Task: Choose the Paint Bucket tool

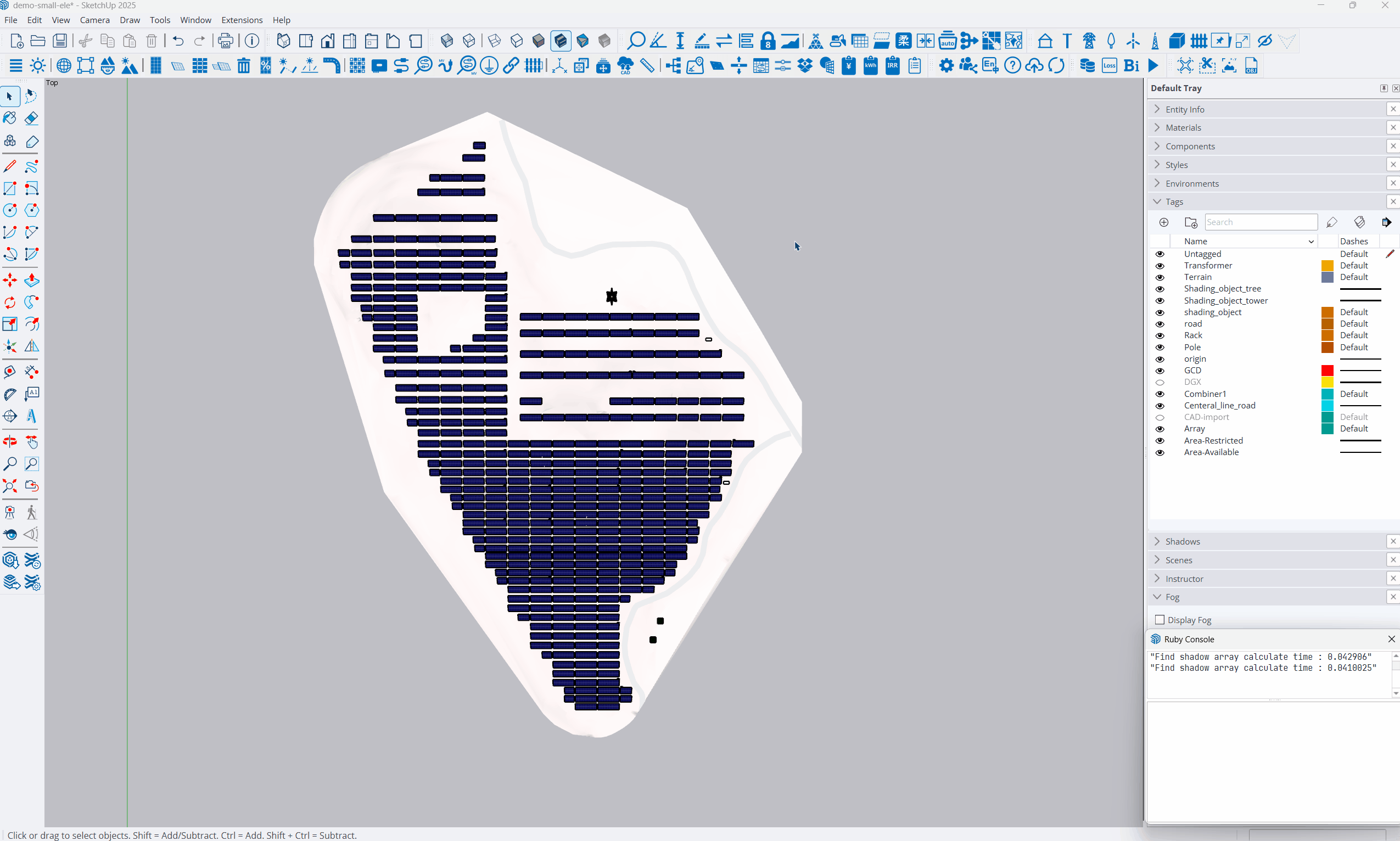Action: click(10, 119)
